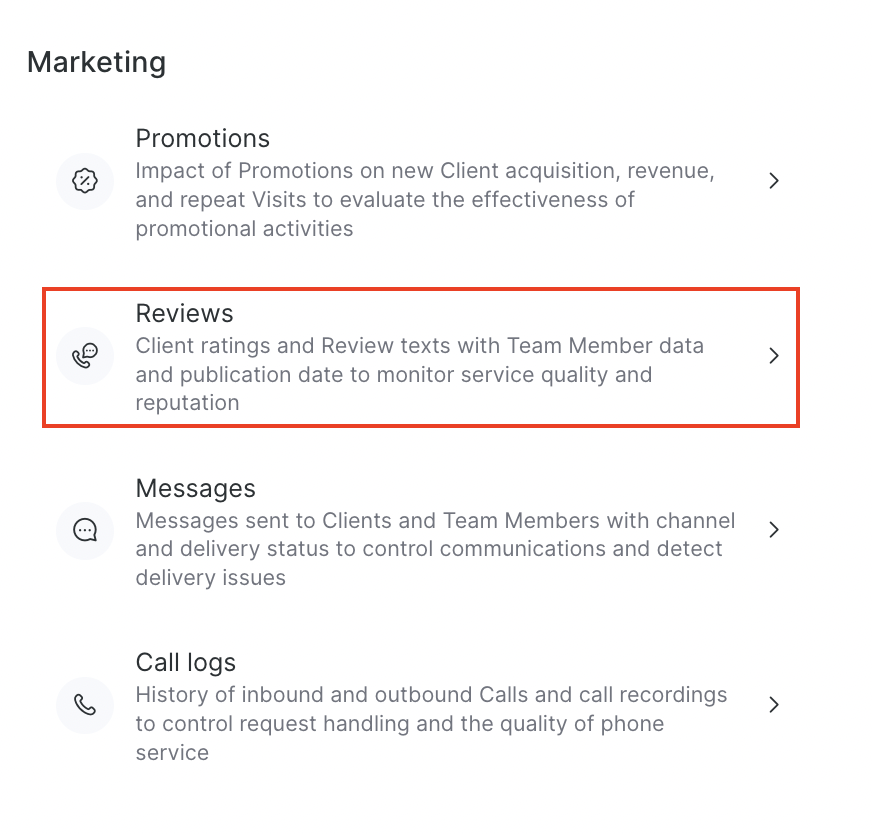Select the highlighted Reviews menu row
The height and width of the screenshot is (834, 872).
(x=420, y=357)
